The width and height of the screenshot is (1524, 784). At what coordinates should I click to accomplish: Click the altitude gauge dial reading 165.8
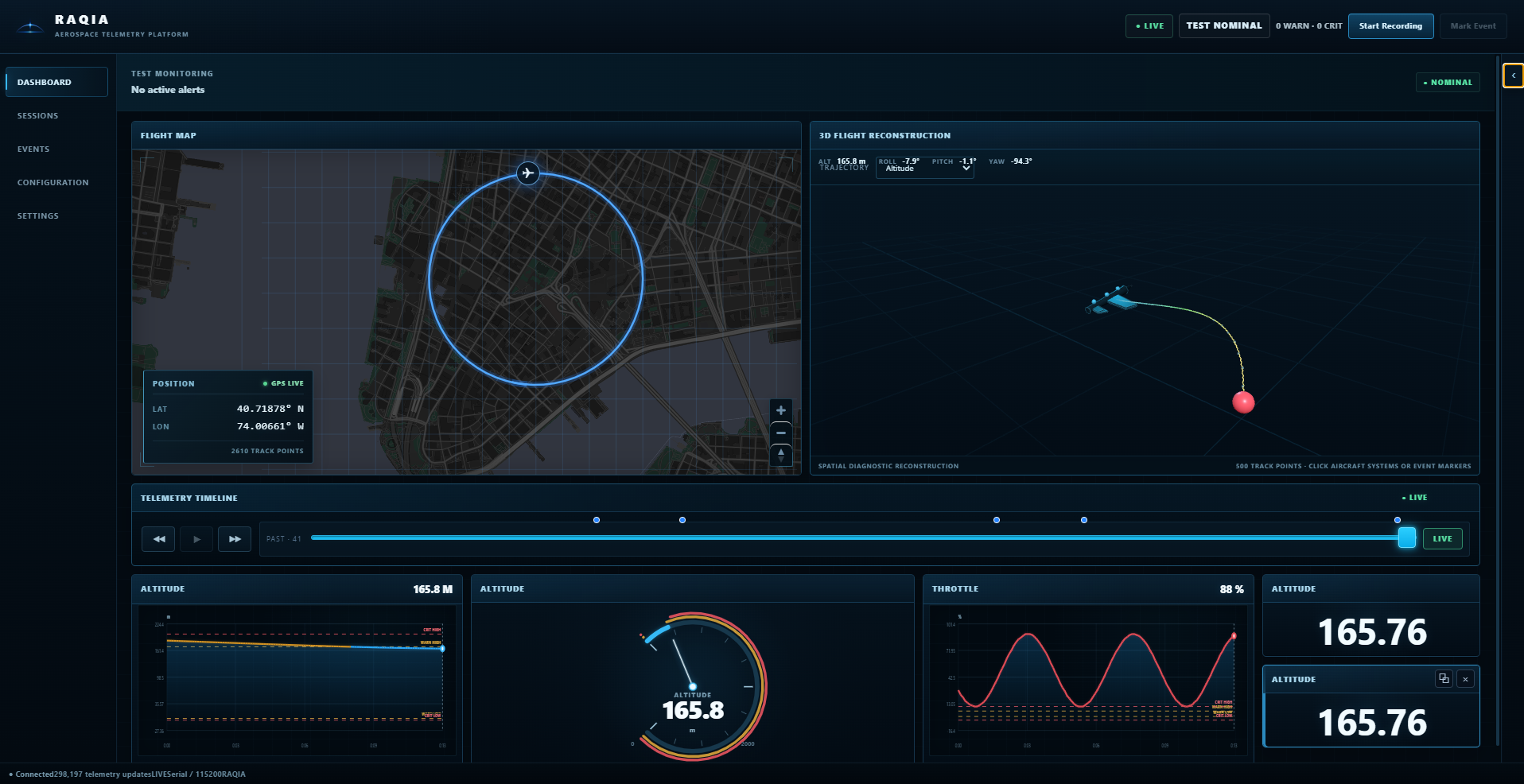tap(694, 685)
